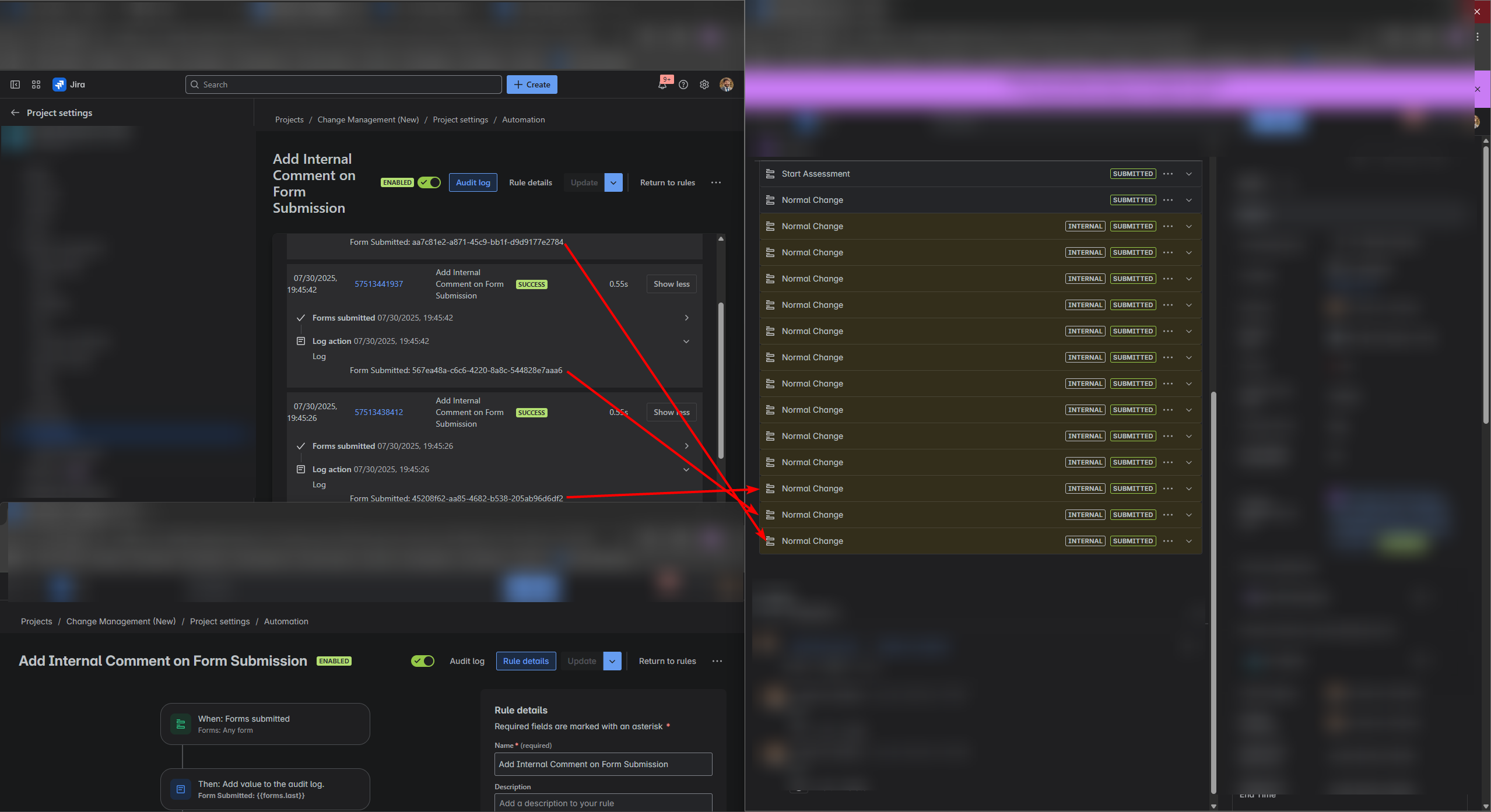Open the audit log entry link 57513441937
The width and height of the screenshot is (1491, 812).
point(378,283)
